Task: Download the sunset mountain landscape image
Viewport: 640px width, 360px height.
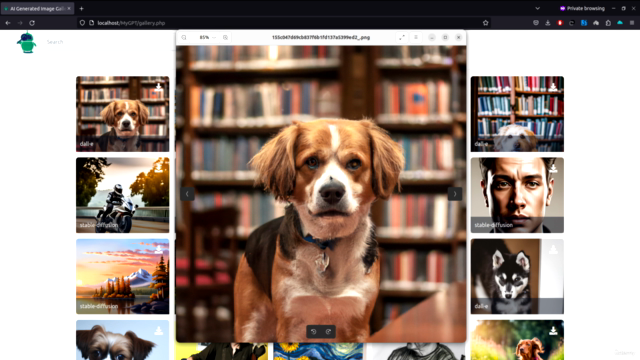Action: pyautogui.click(x=158, y=249)
